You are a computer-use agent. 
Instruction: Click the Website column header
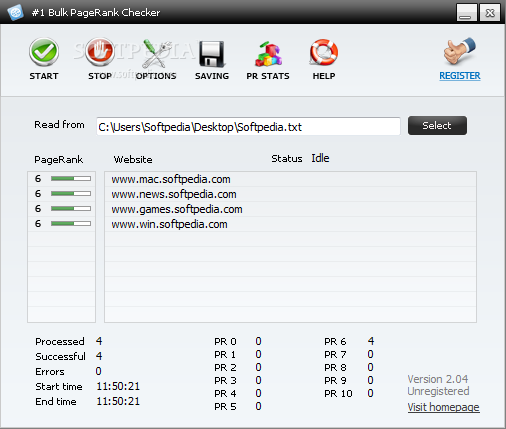[133, 159]
